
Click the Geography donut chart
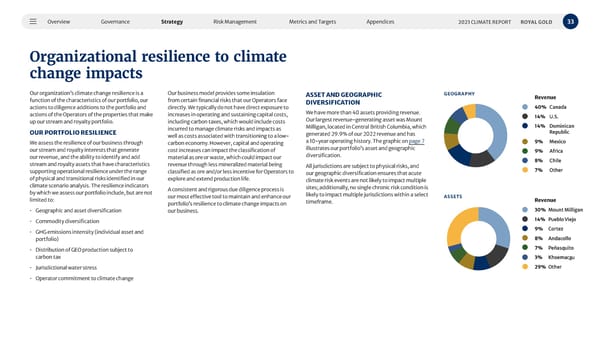pos(475,135)
